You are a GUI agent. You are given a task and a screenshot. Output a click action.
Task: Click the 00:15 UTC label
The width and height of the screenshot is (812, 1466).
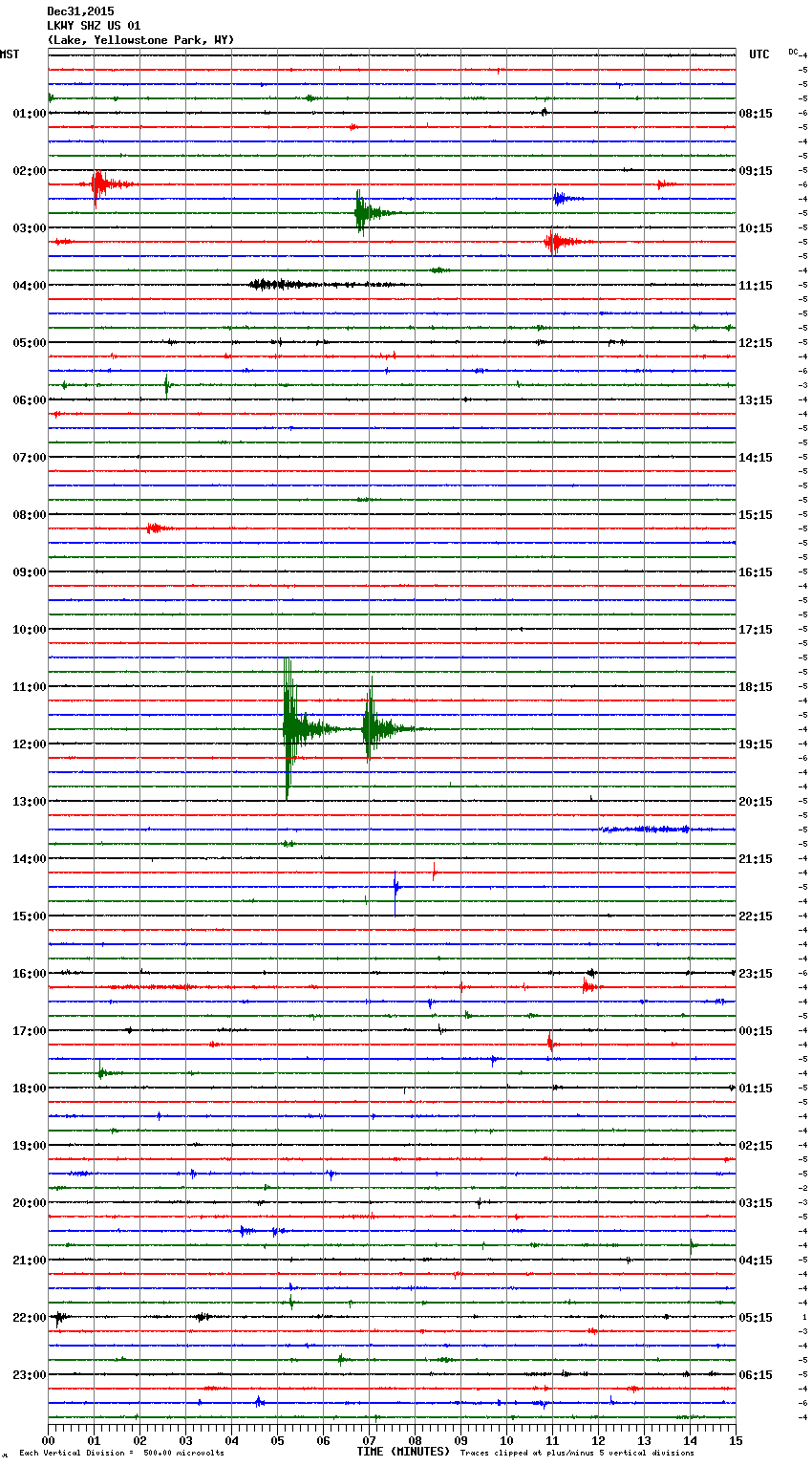[756, 1031]
